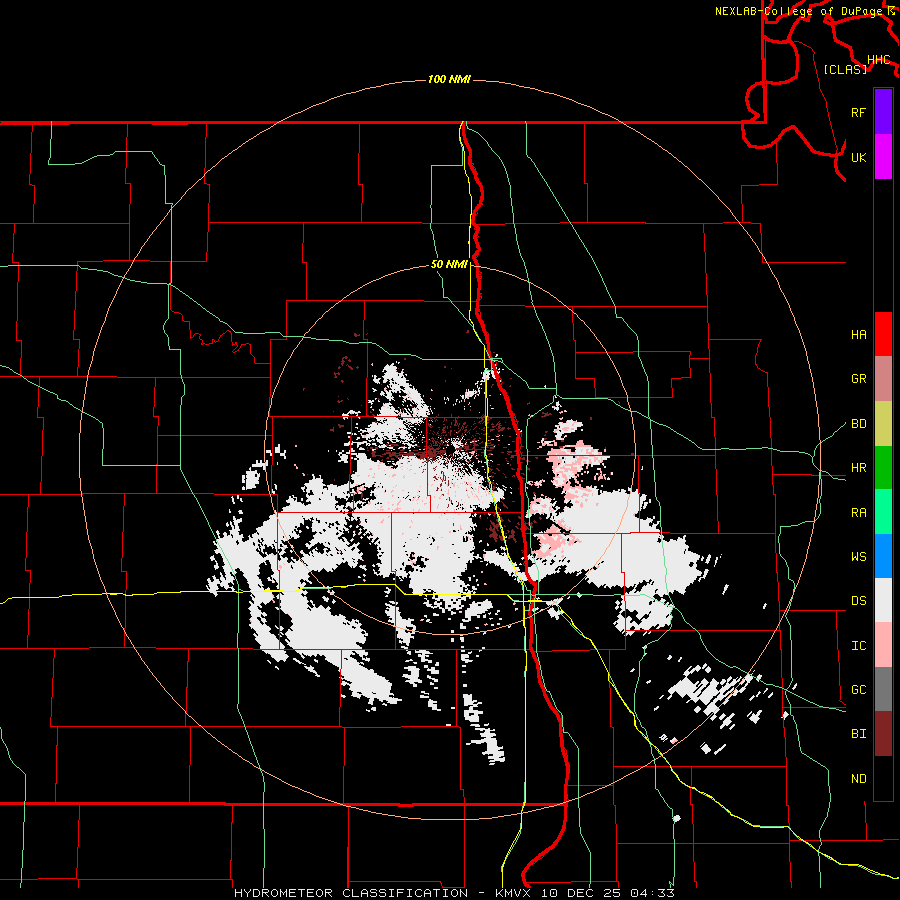This screenshot has height=900, width=900.
Task: Click the GR legend label
Action: (858, 379)
